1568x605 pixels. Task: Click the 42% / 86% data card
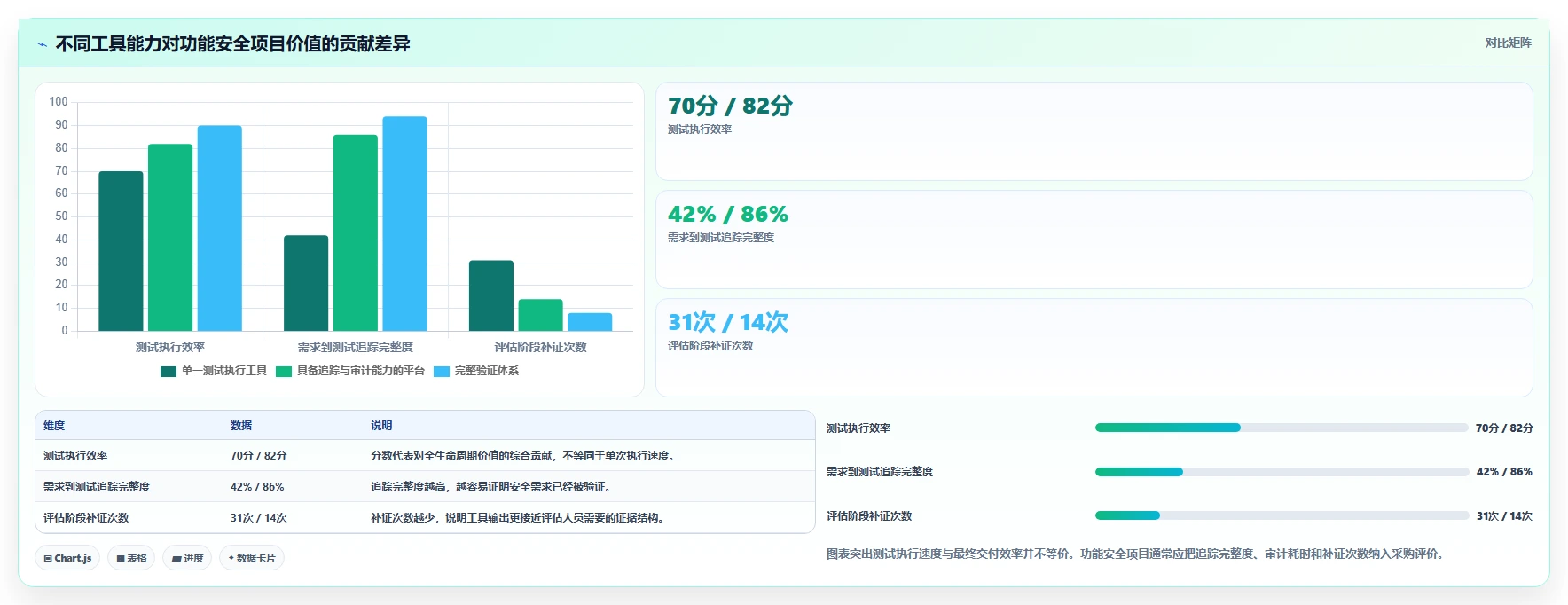(x=1094, y=240)
